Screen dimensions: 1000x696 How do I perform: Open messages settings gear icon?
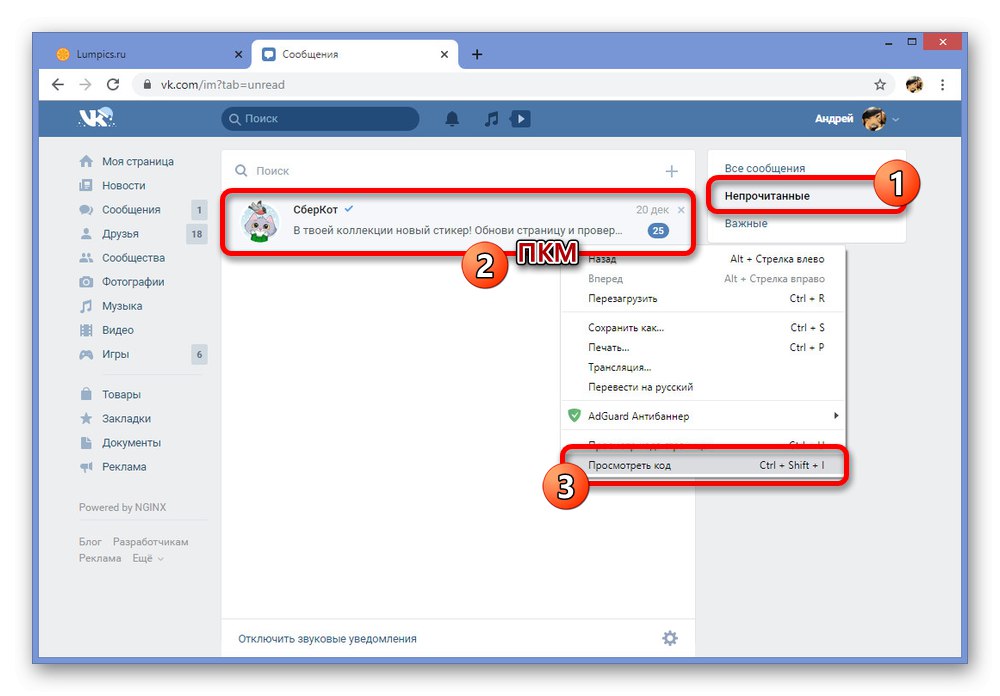[x=670, y=638]
